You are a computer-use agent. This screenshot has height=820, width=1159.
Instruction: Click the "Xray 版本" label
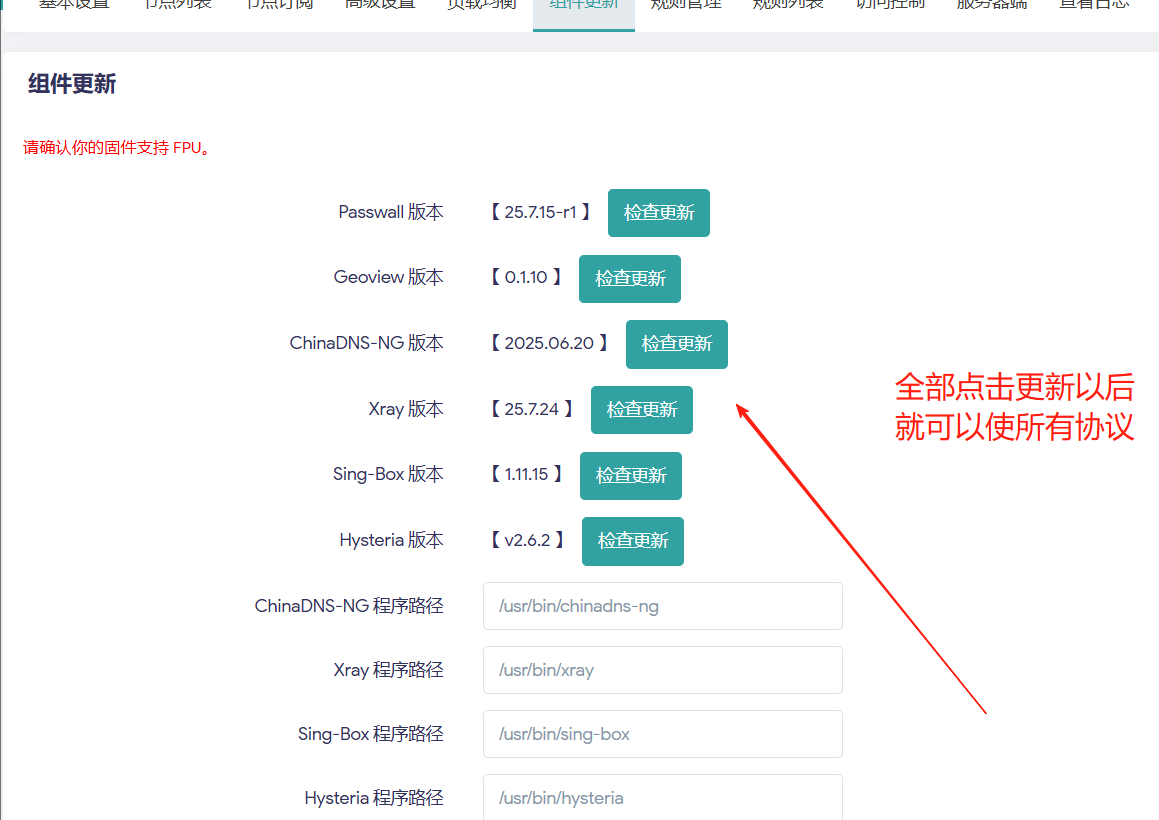tap(406, 409)
